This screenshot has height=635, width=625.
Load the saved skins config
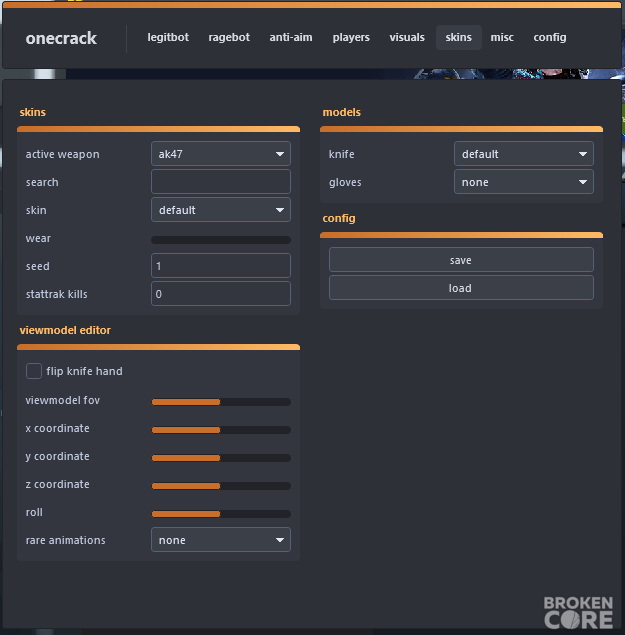tap(461, 288)
